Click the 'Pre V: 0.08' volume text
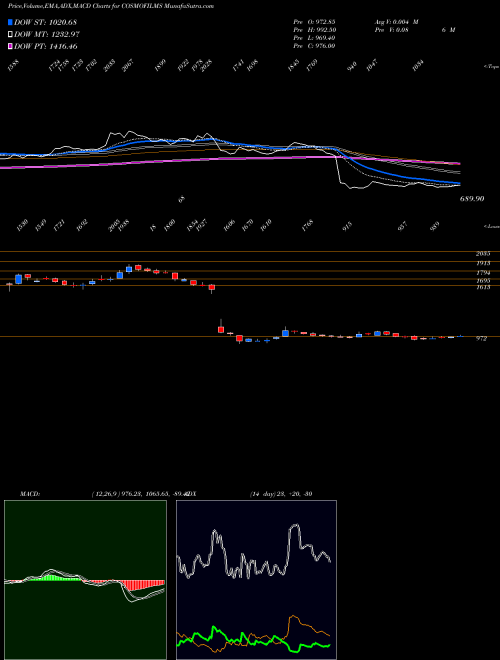The width and height of the screenshot is (500, 660). coord(391,30)
